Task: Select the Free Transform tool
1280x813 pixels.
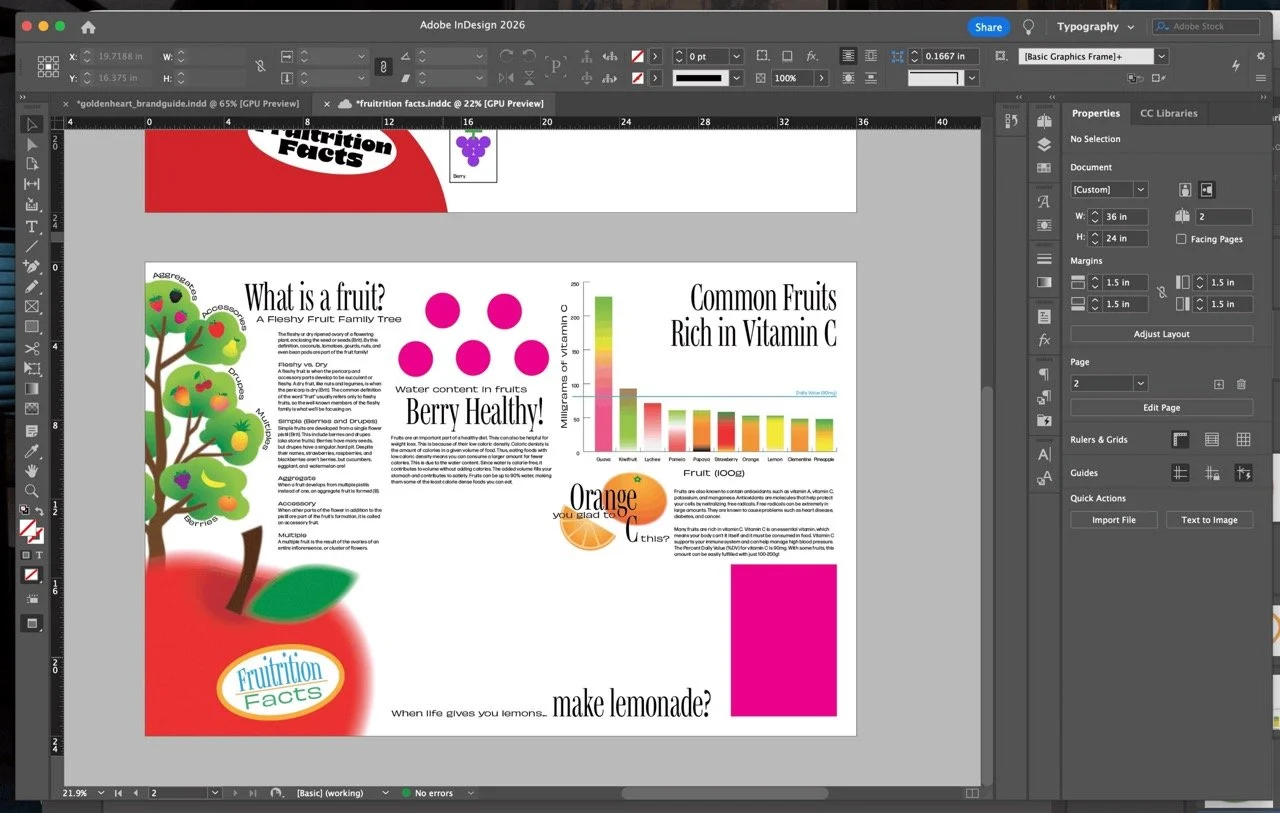Action: [x=32, y=368]
